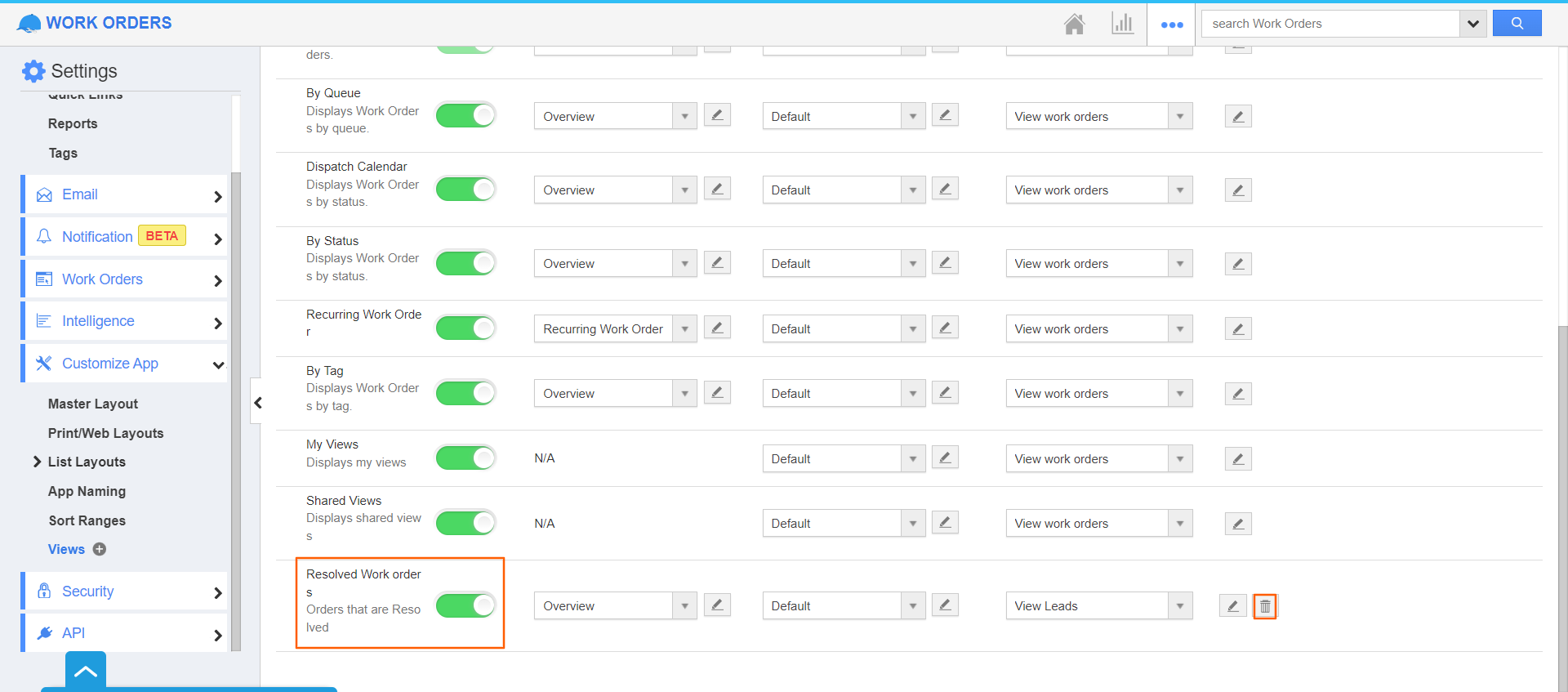Open search Work Orders dropdown arrow
Viewport: 1568px width, 692px height.
point(1472,24)
